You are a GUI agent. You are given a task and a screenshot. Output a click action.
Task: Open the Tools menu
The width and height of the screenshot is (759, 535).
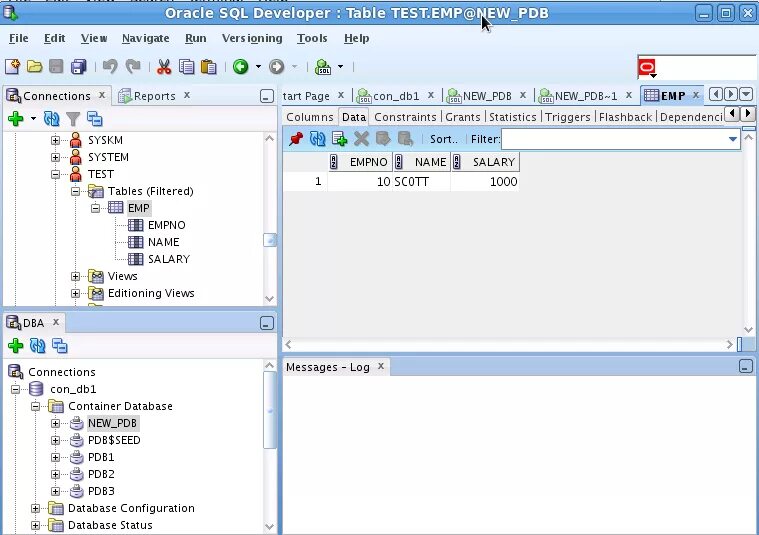coord(312,38)
